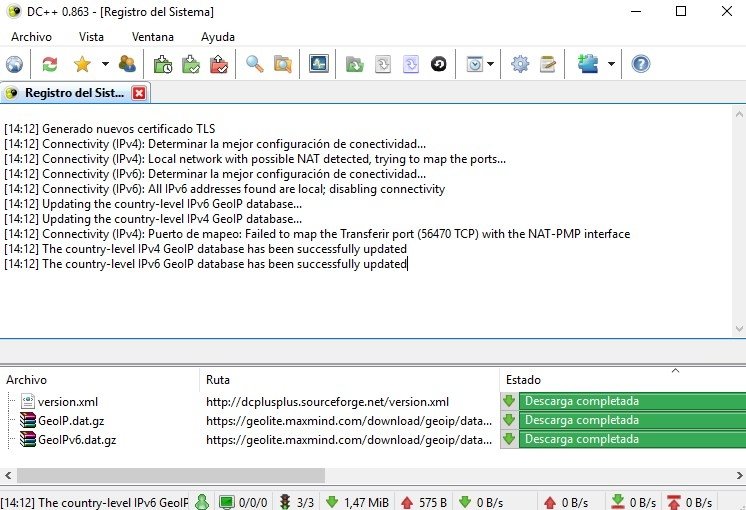The height and width of the screenshot is (510, 746).
Task: Click Open File List folder icon
Action: point(354,64)
